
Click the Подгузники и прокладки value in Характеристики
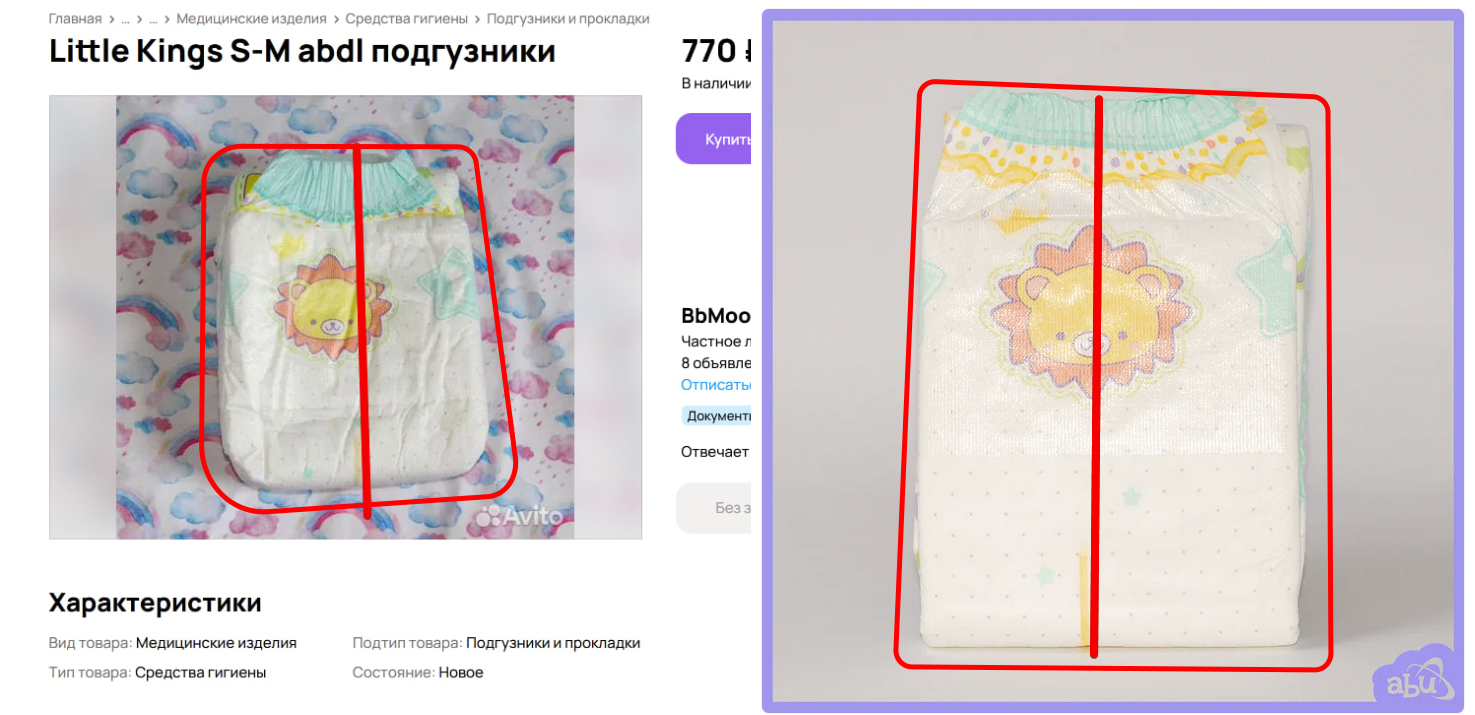coord(553,643)
